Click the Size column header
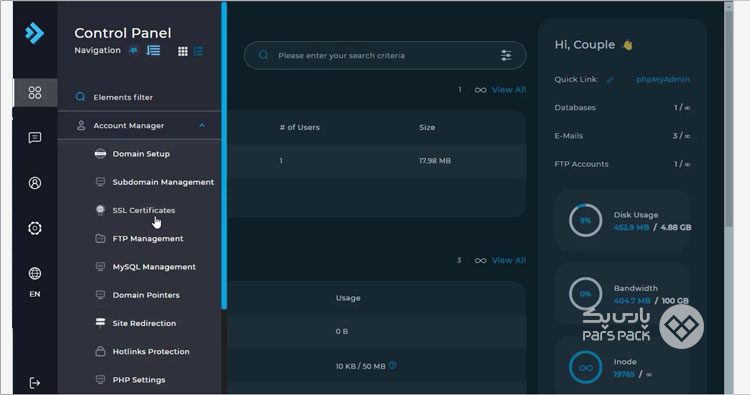The width and height of the screenshot is (750, 395). (x=427, y=127)
